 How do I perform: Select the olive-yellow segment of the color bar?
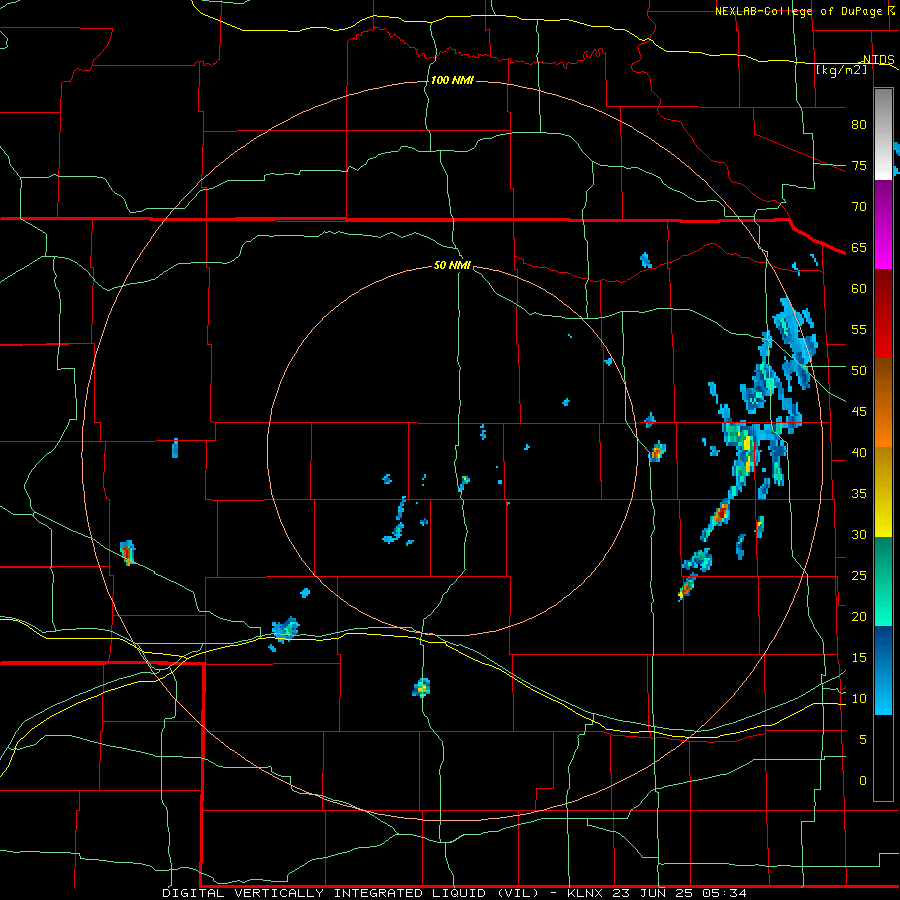[883, 492]
